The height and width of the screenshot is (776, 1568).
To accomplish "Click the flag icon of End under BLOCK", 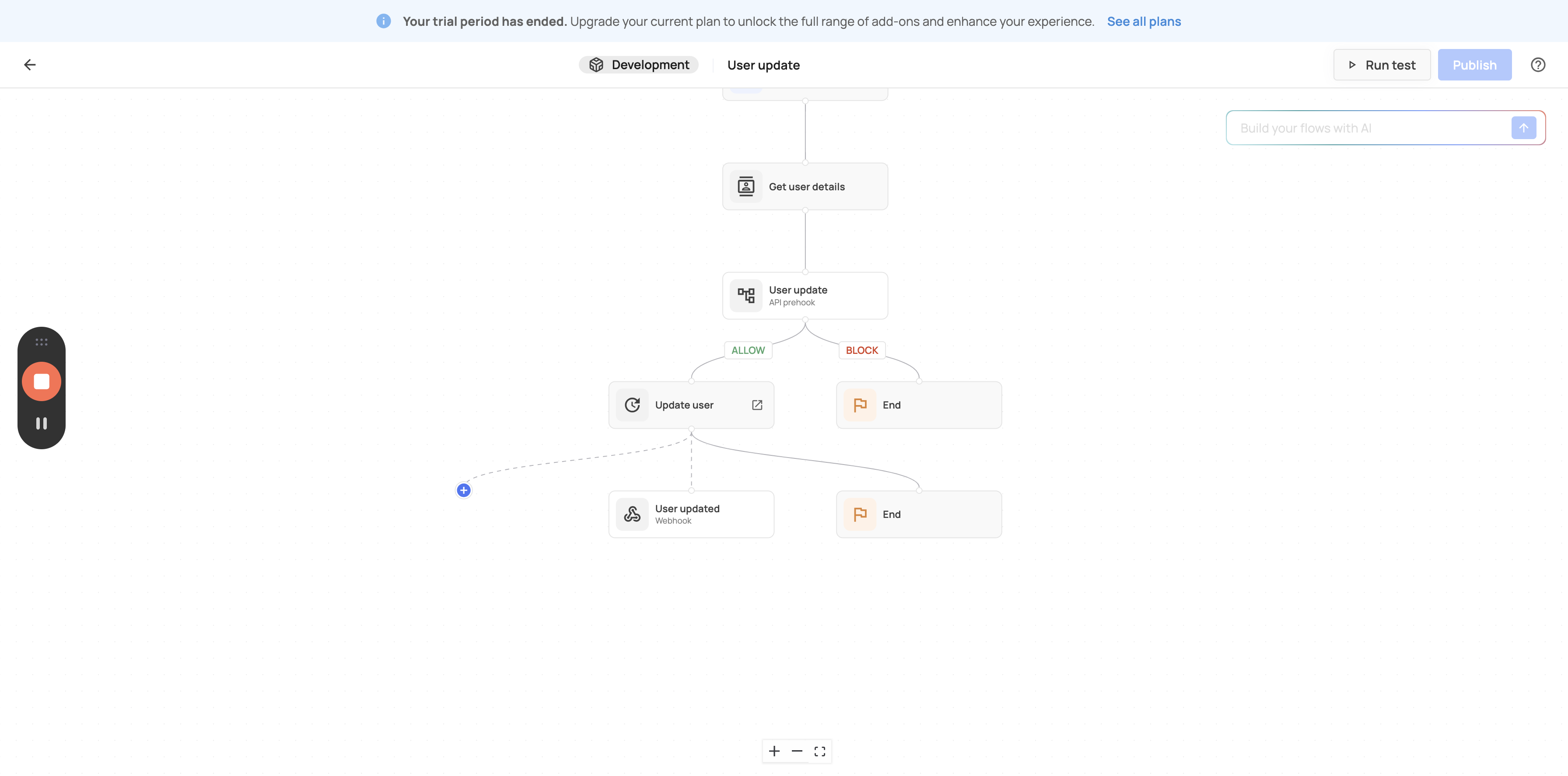I will pos(860,405).
